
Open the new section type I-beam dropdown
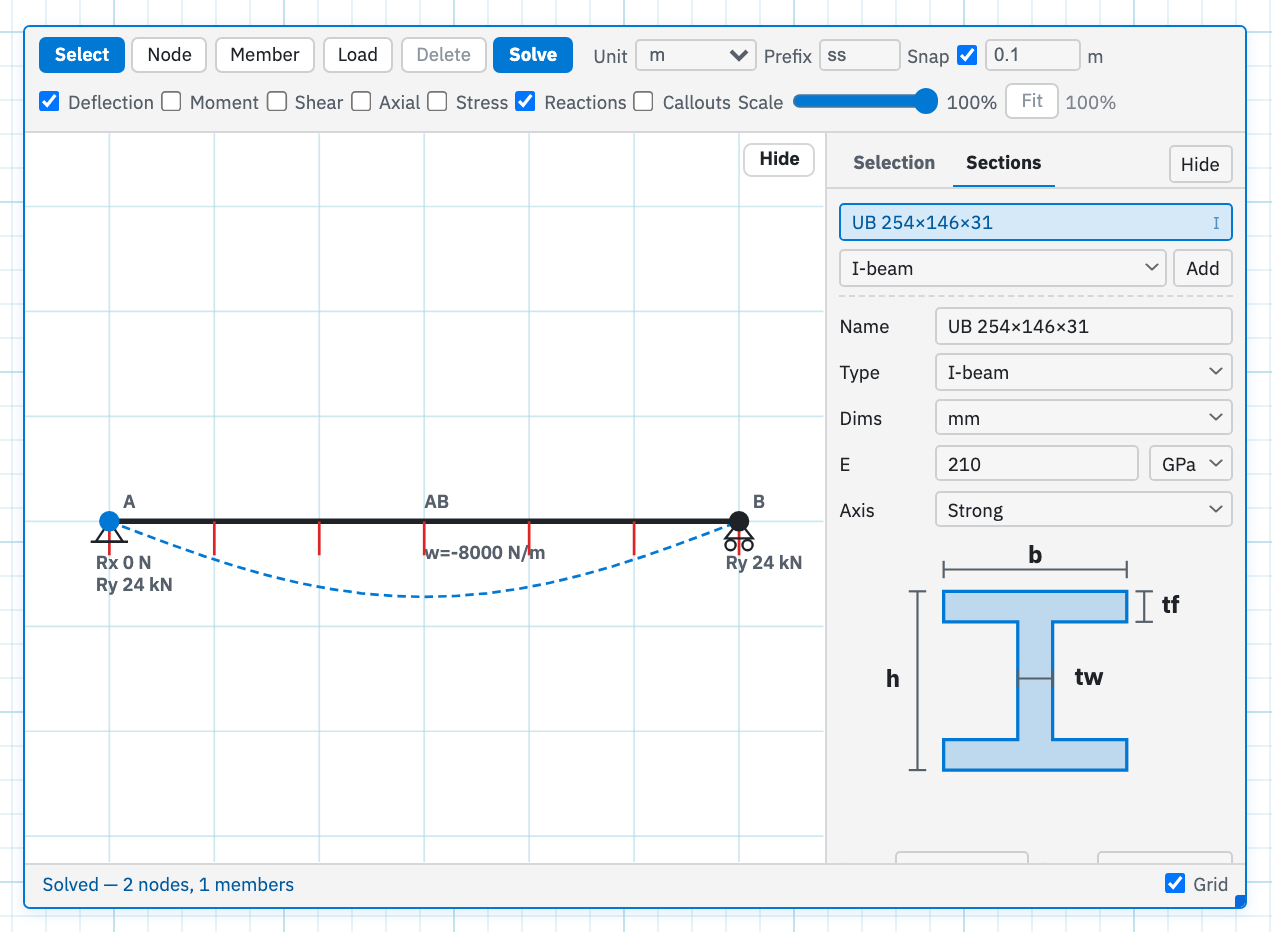1002,268
